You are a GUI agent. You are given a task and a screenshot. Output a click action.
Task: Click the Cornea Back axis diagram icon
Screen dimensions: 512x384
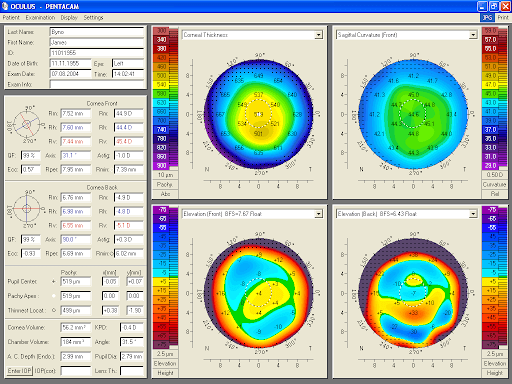click(x=27, y=209)
